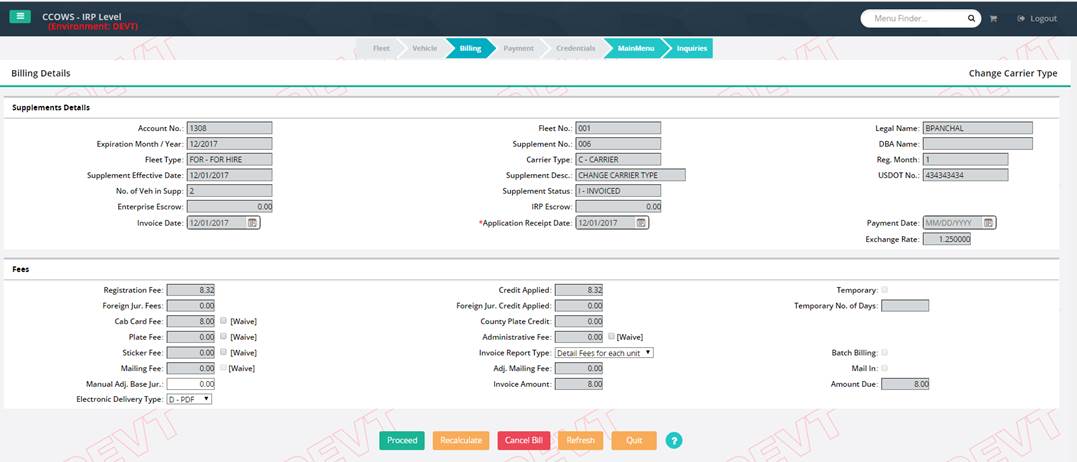Screen dimensions: 1077x462
Task: Click the Recalculate button
Action: [461, 440]
